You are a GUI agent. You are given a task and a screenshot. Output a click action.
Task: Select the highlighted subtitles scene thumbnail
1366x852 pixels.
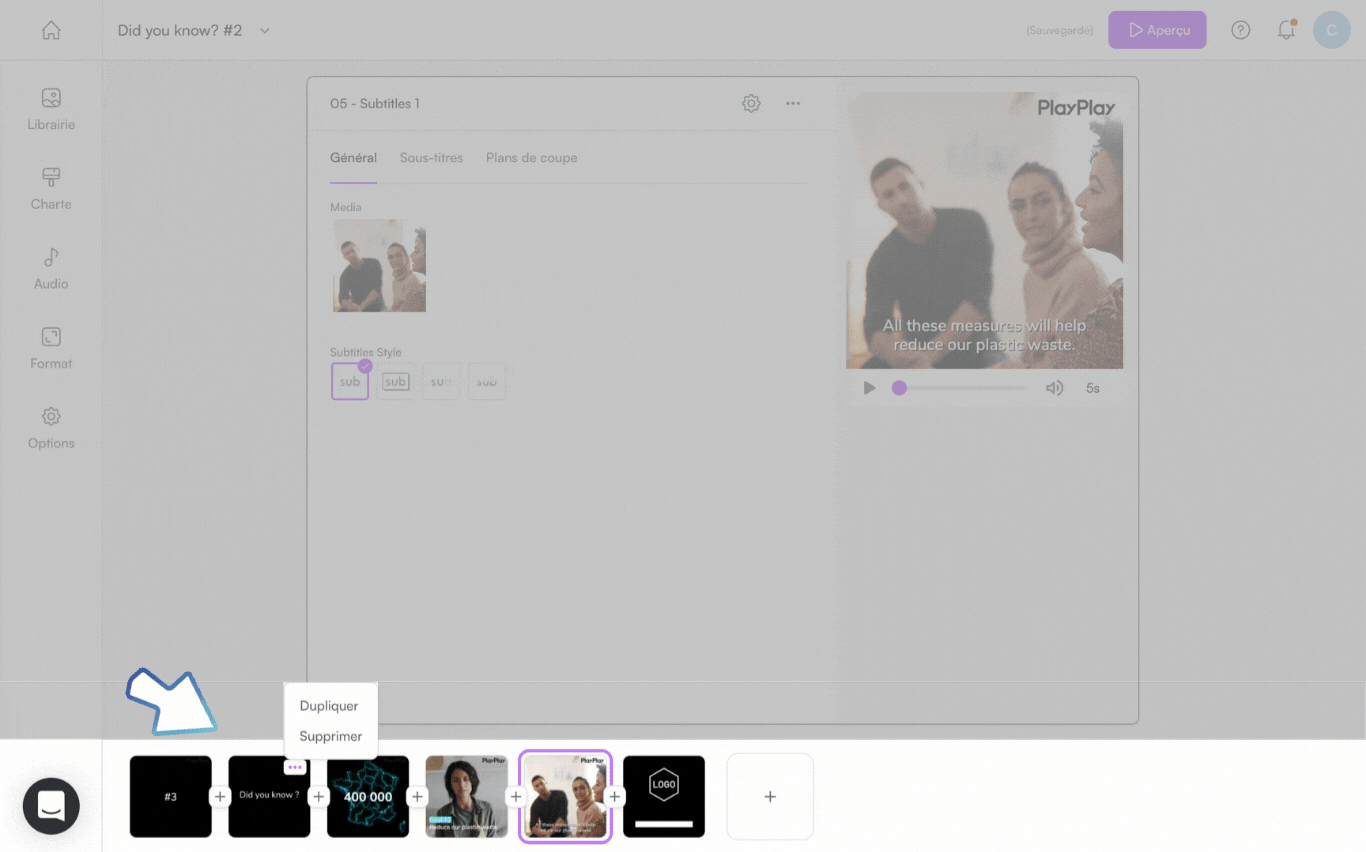[x=565, y=797]
